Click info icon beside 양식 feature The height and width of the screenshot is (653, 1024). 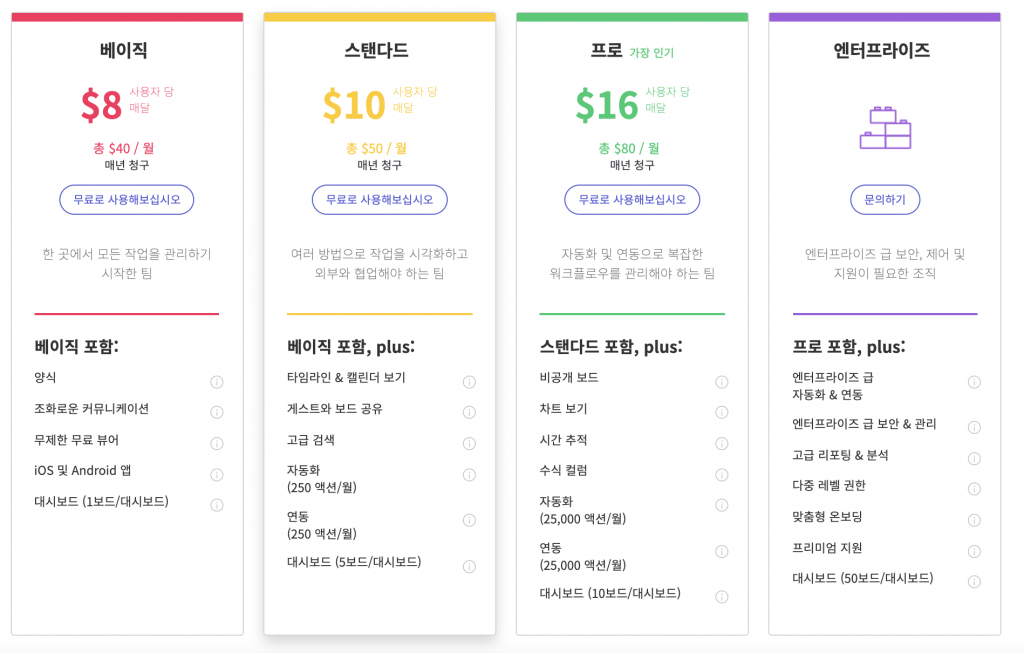pos(217,382)
